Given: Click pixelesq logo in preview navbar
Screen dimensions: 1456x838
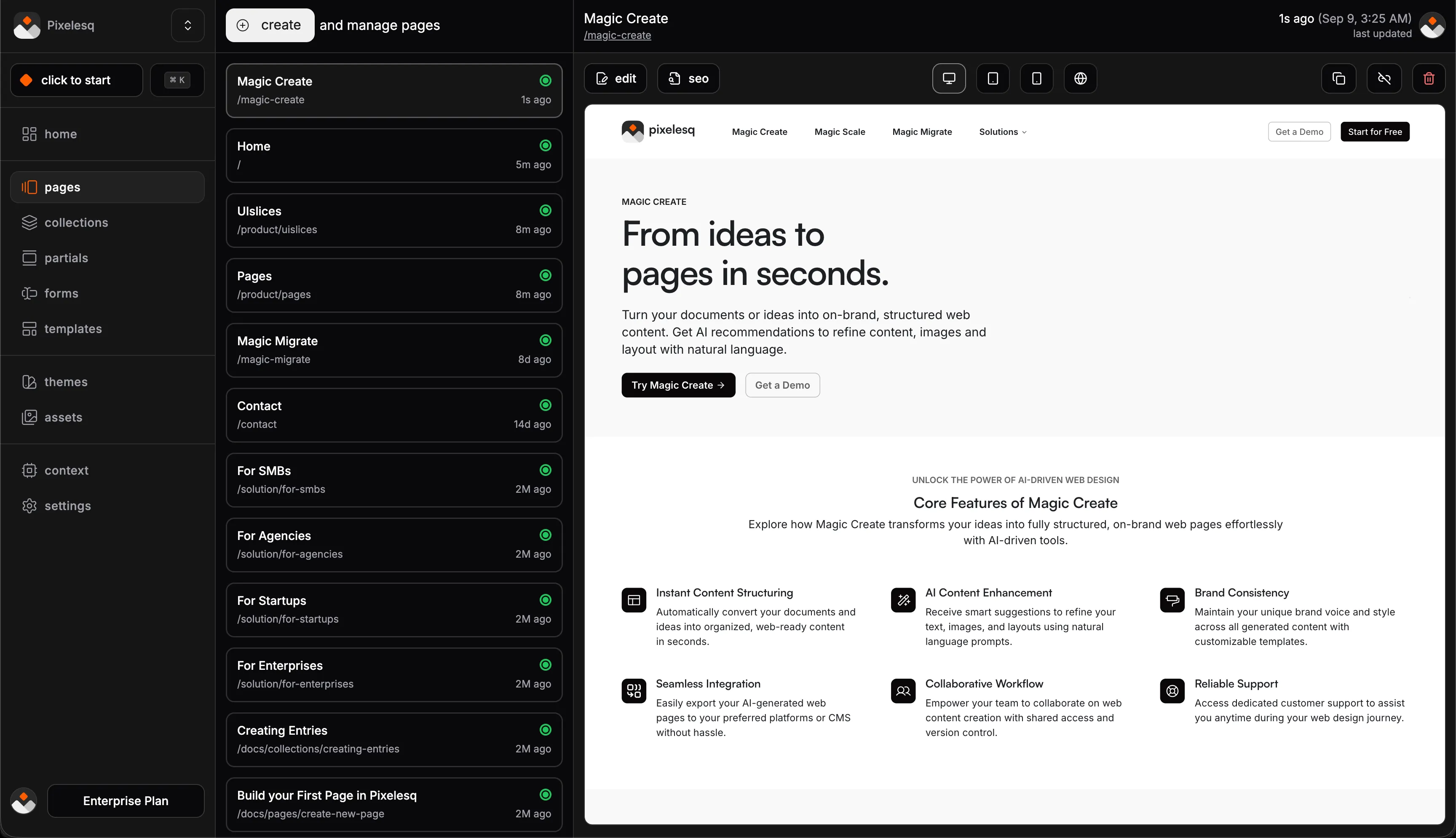Looking at the screenshot, I should pos(658,131).
